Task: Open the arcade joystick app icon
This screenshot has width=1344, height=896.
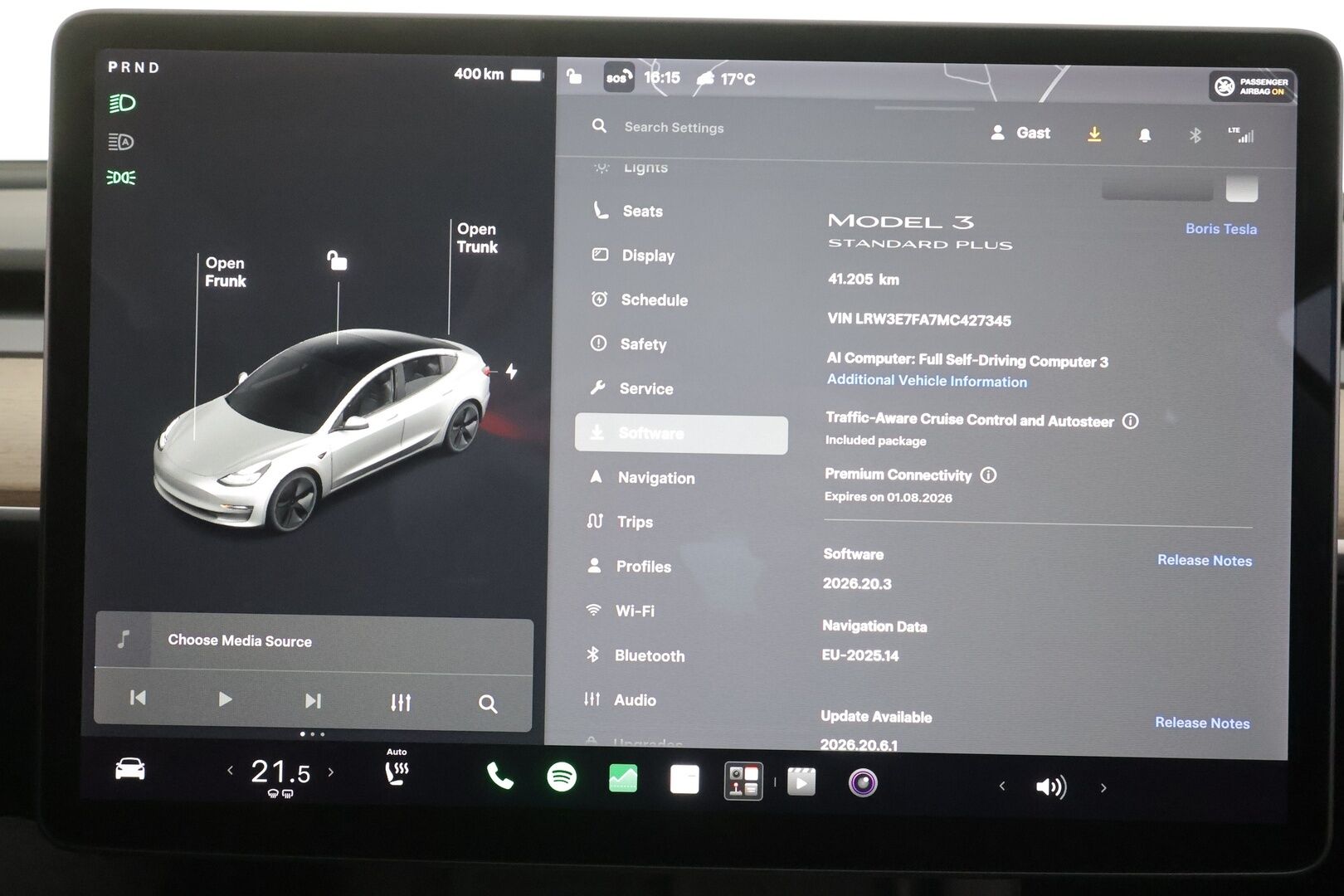Action: [743, 781]
